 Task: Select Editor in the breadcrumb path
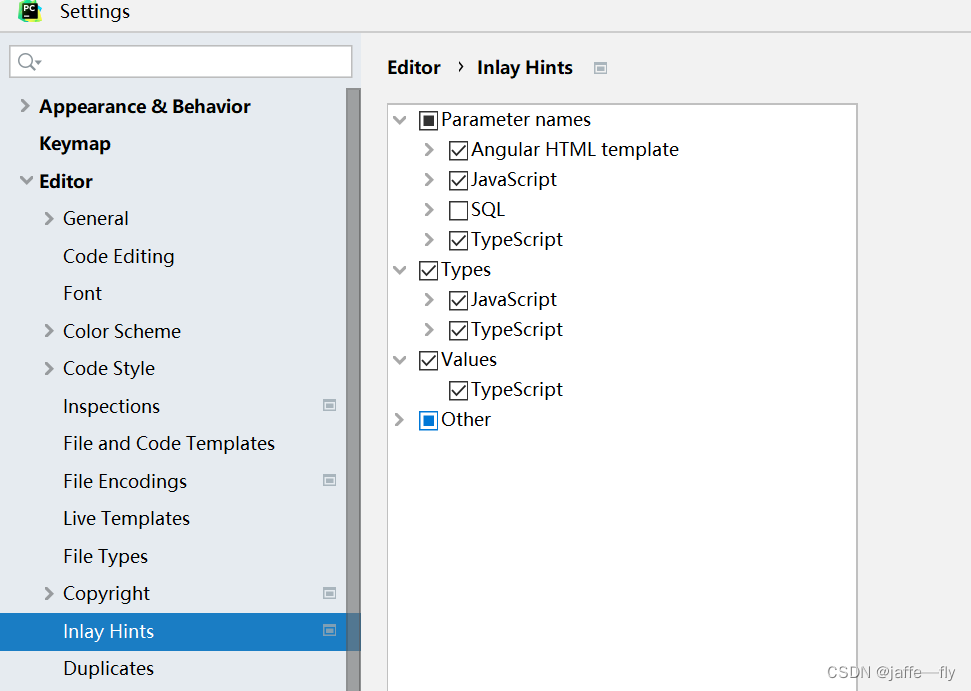(x=413, y=67)
